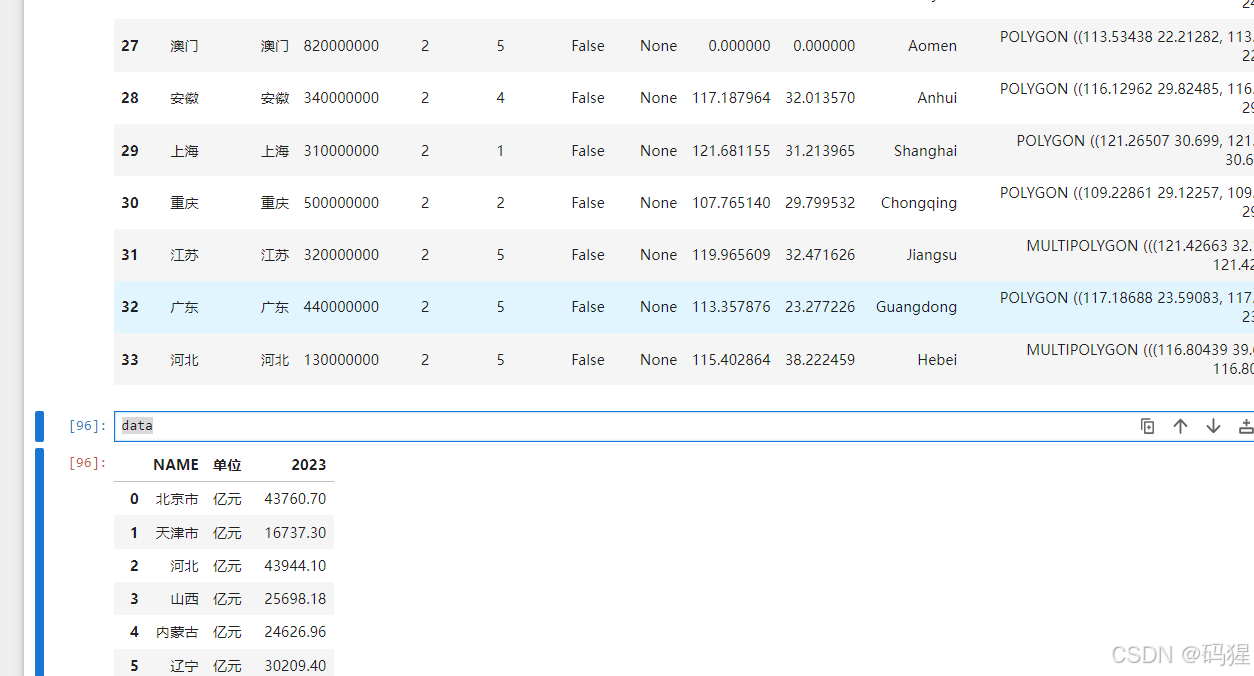Click the 2023 value 43944.10
The width and height of the screenshot is (1254, 676).
295,566
